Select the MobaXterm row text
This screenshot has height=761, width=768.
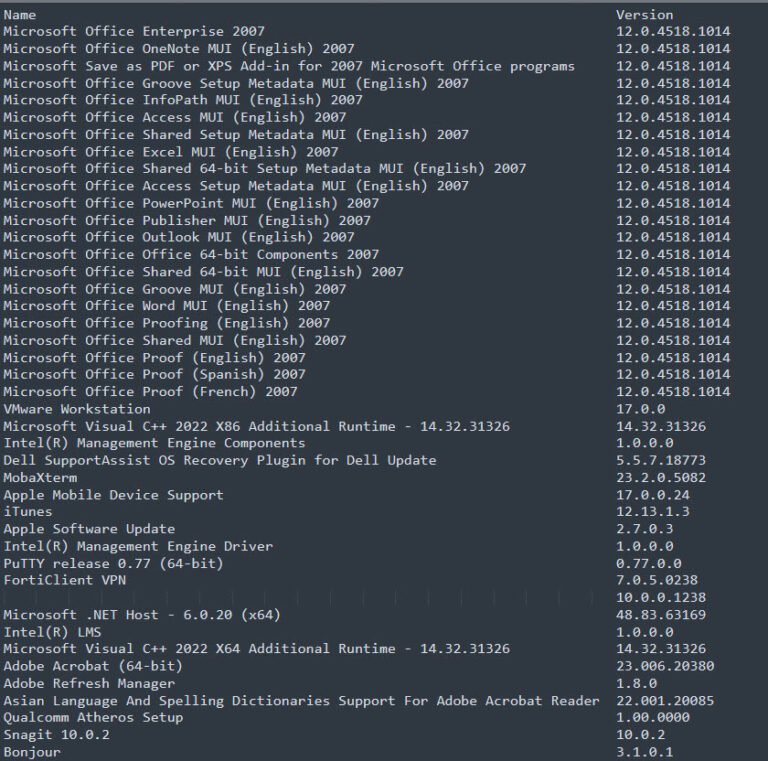coord(40,477)
